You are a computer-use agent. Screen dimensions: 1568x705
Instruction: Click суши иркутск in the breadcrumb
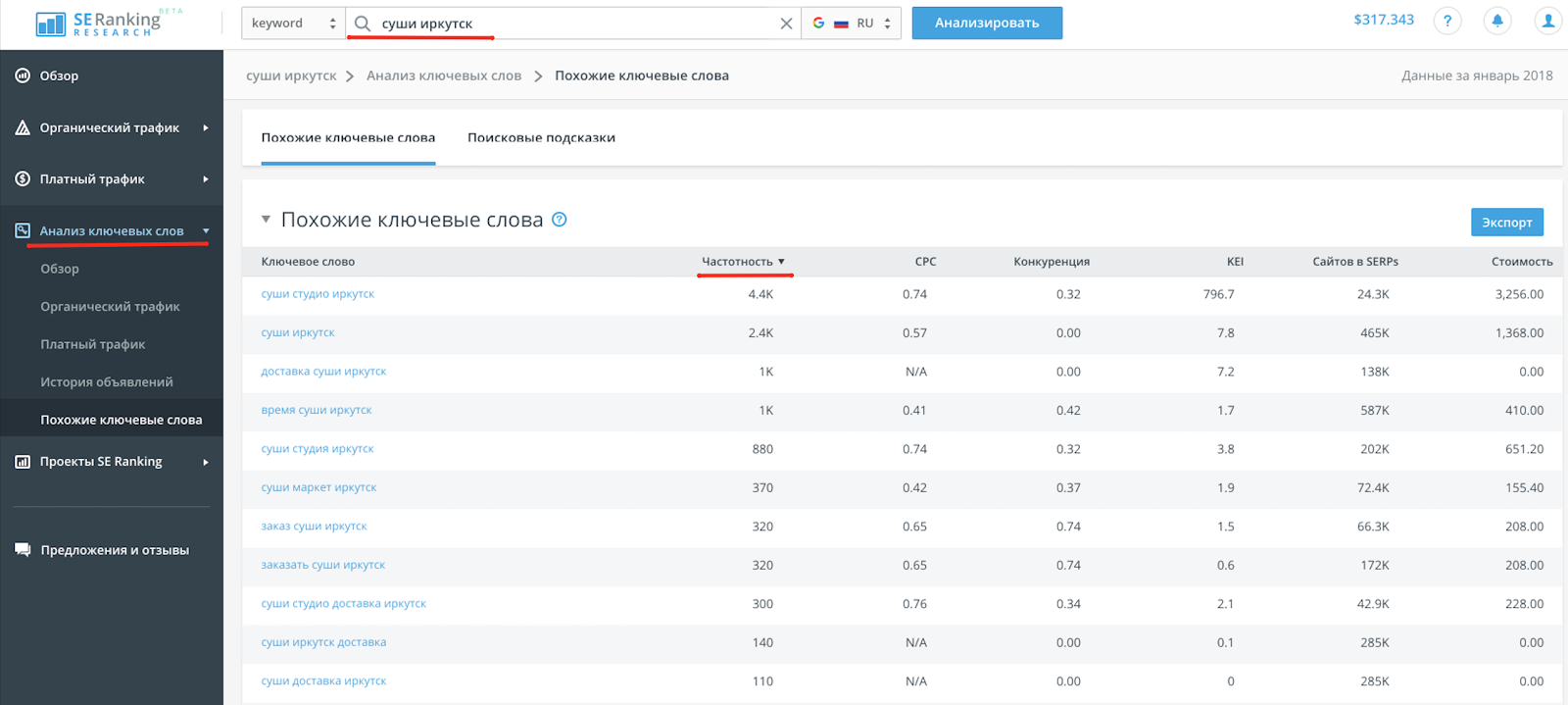[291, 76]
